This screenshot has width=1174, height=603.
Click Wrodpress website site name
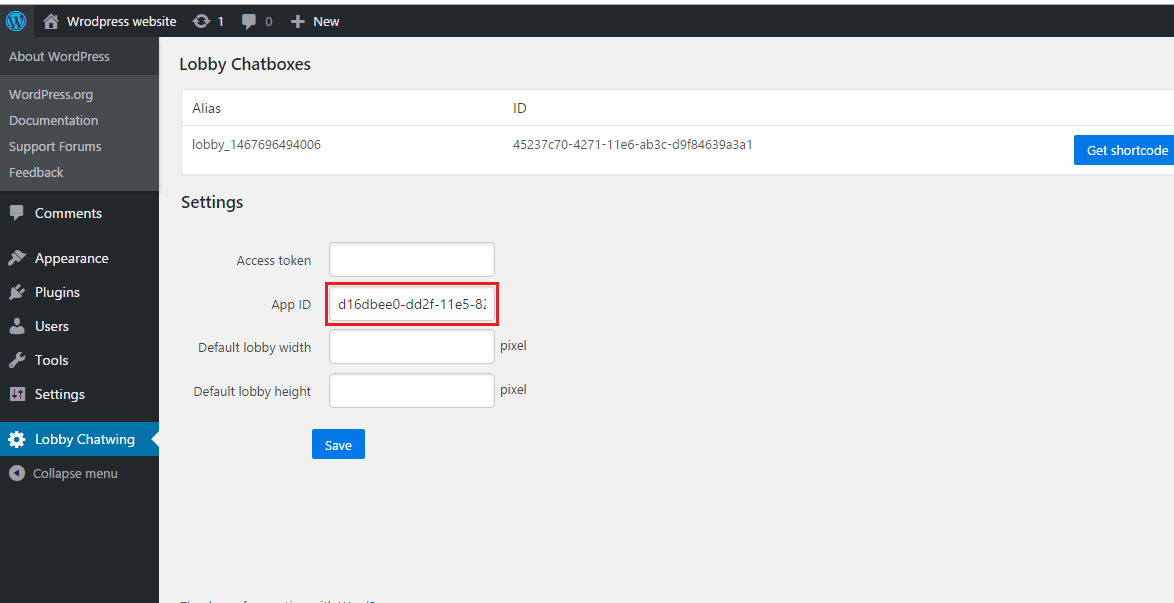tap(121, 22)
